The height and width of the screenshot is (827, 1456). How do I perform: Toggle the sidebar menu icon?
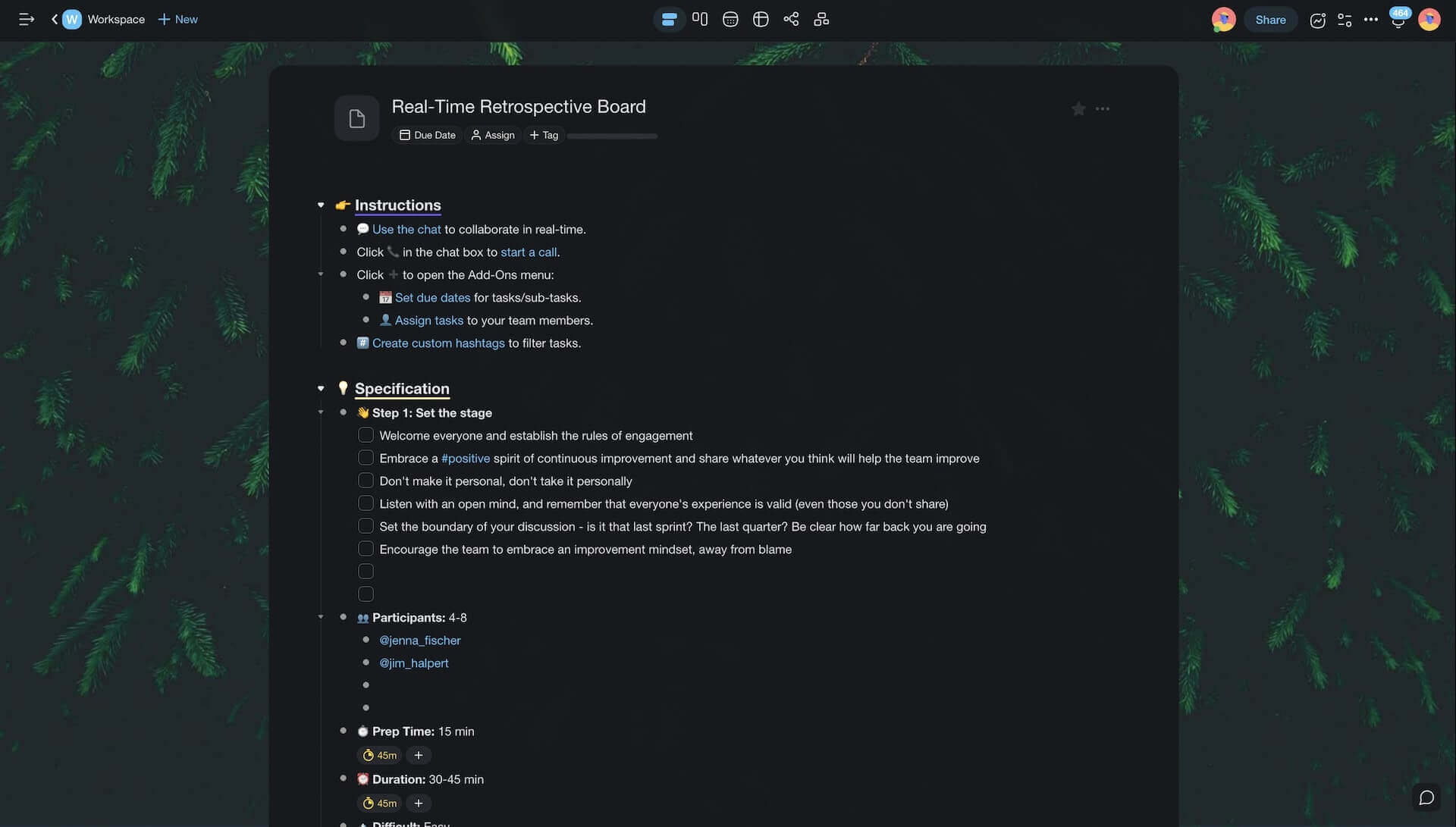pos(27,20)
